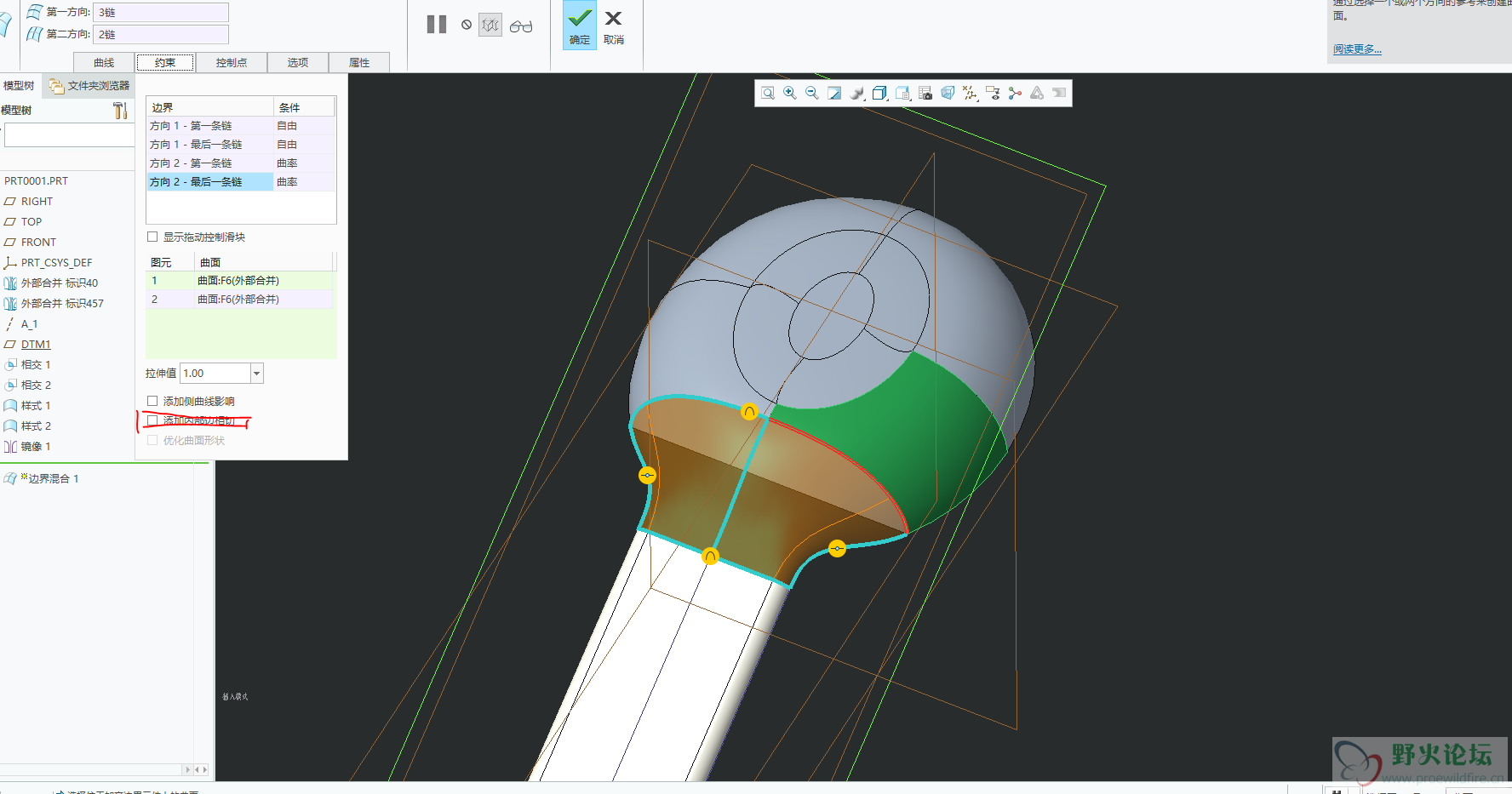Tick the 优化曲面形状 checkbox
1512x794 pixels.
(152, 440)
